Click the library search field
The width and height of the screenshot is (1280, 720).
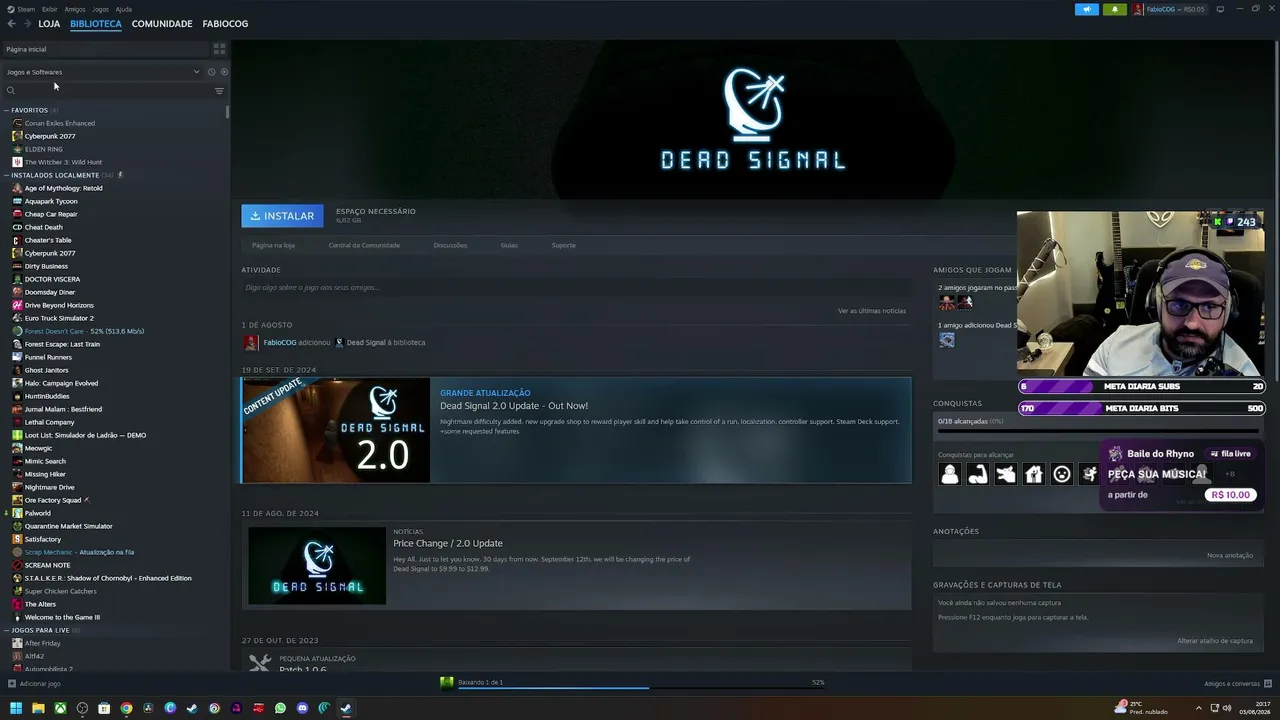[x=108, y=91]
